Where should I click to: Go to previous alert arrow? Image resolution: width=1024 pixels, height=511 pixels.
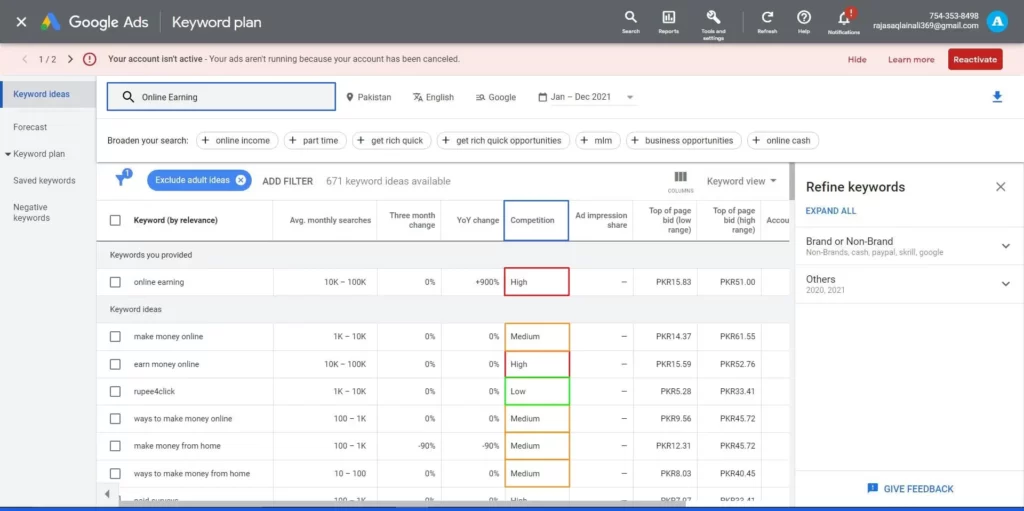coord(25,59)
